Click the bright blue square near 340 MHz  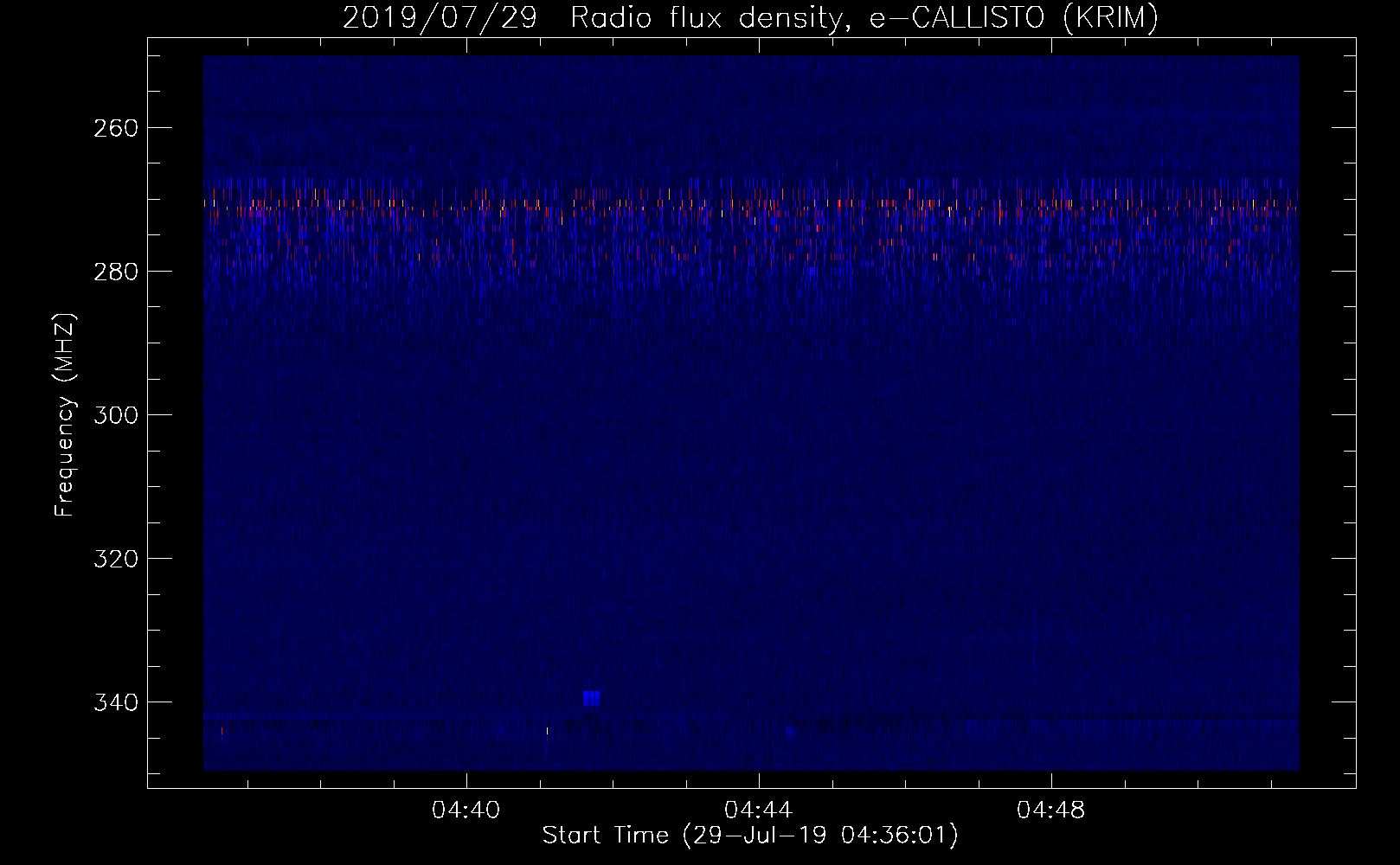pyautogui.click(x=592, y=698)
